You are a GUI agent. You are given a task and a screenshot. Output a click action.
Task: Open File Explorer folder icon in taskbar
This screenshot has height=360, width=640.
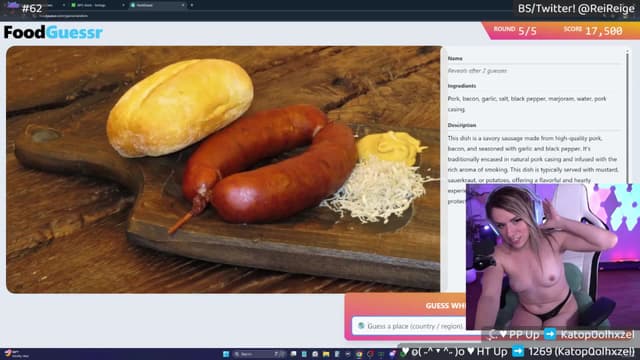click(x=326, y=354)
